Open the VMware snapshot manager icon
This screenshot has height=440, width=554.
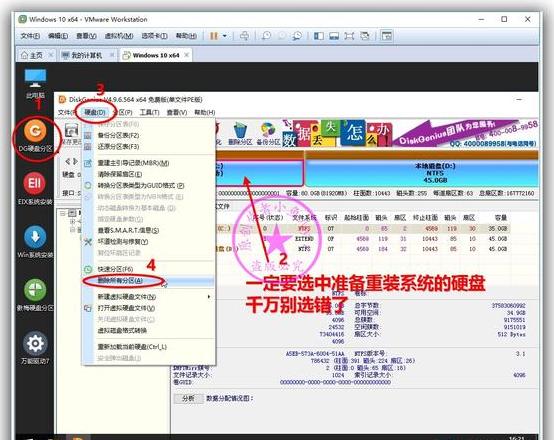(297, 36)
